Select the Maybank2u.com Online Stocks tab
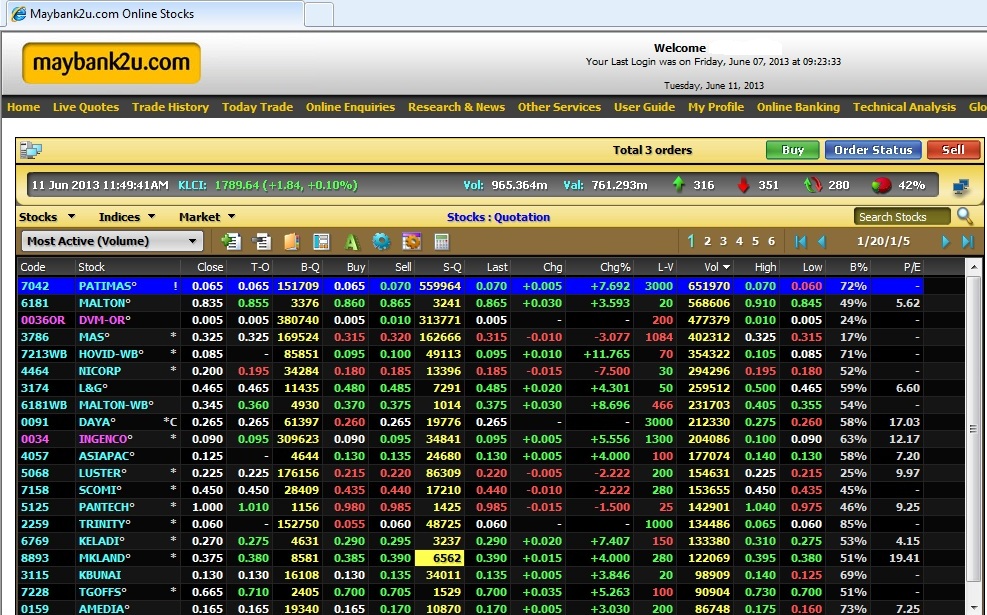 (x=155, y=14)
